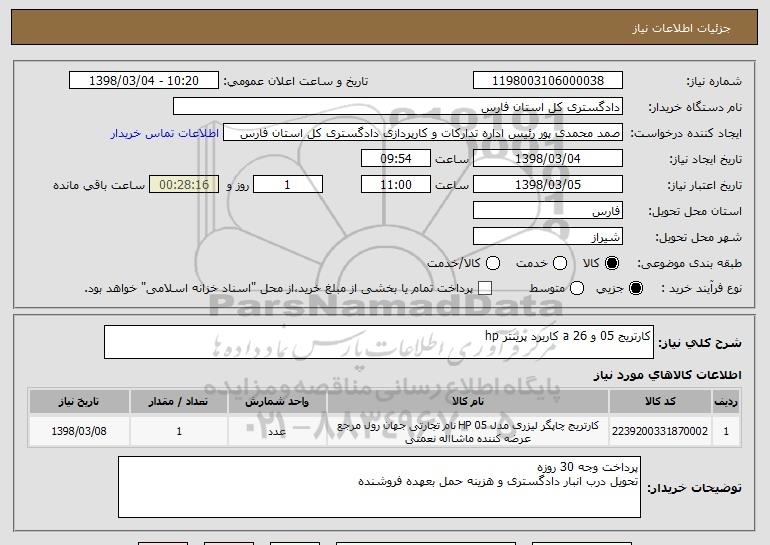This screenshot has width=770, height=545.
Task: Click the HP 05 cartridge product name cell
Action: 468,432
